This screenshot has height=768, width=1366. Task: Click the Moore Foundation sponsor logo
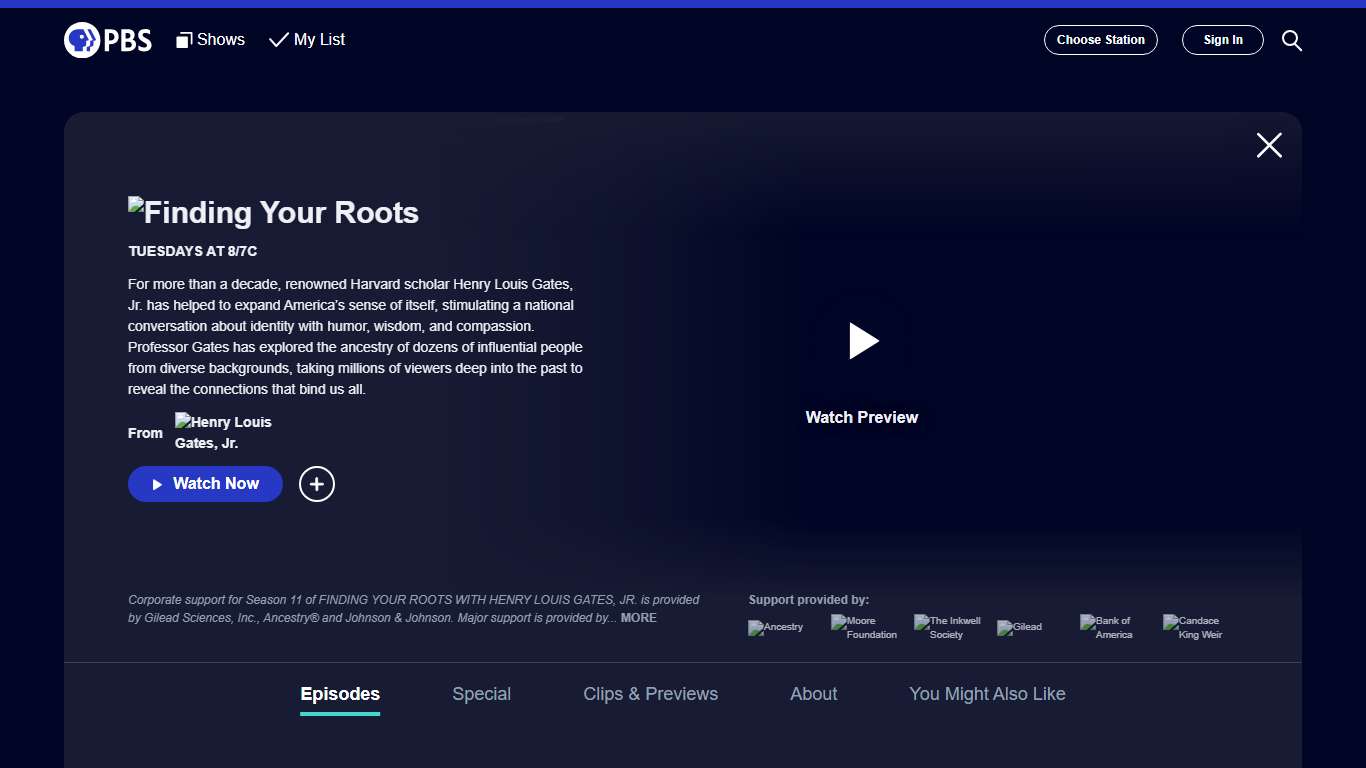point(863,627)
